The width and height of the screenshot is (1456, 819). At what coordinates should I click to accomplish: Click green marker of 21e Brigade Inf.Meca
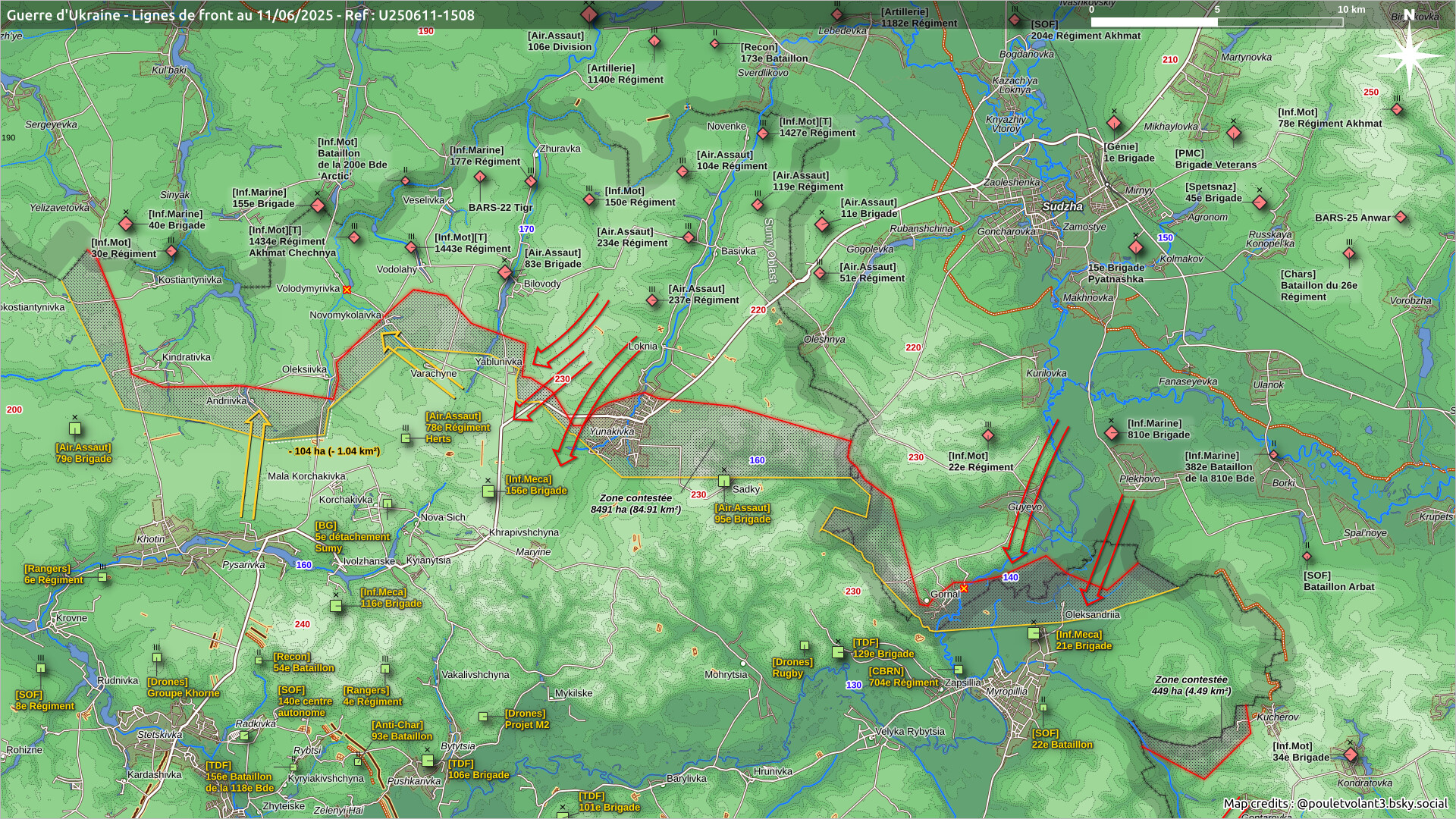1034,633
